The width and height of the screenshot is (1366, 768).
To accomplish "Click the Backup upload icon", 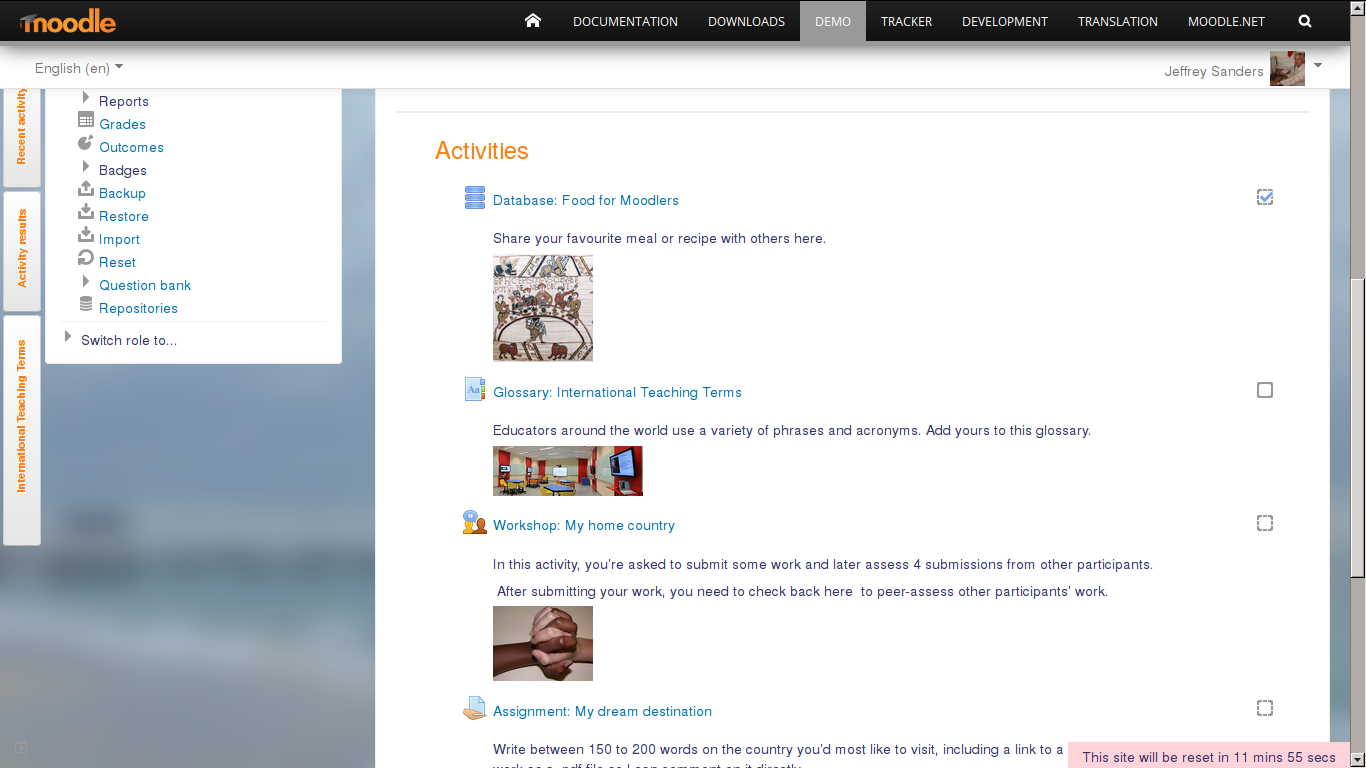I will point(86,189).
